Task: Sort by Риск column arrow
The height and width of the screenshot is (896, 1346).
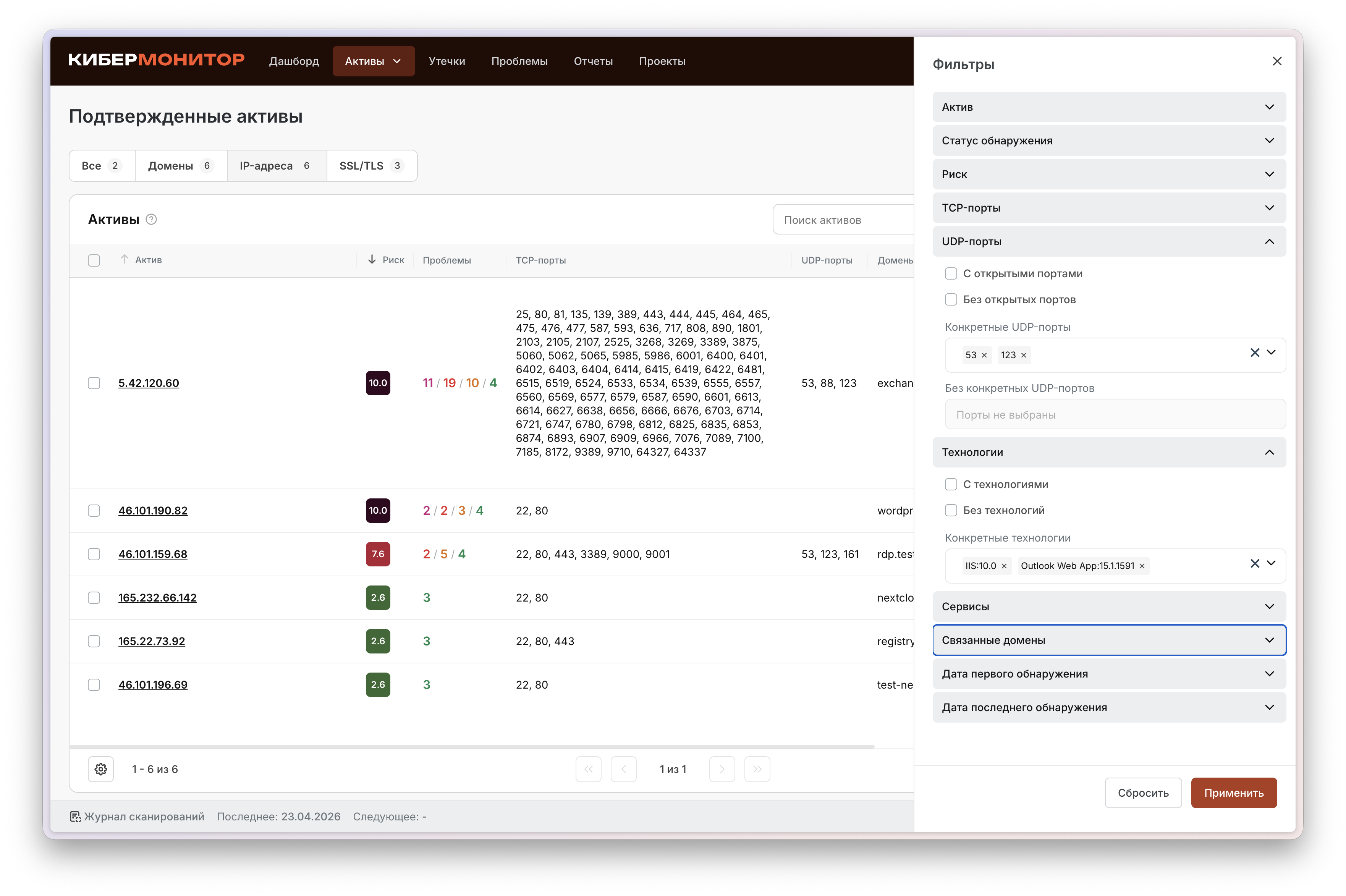Action: [x=372, y=259]
